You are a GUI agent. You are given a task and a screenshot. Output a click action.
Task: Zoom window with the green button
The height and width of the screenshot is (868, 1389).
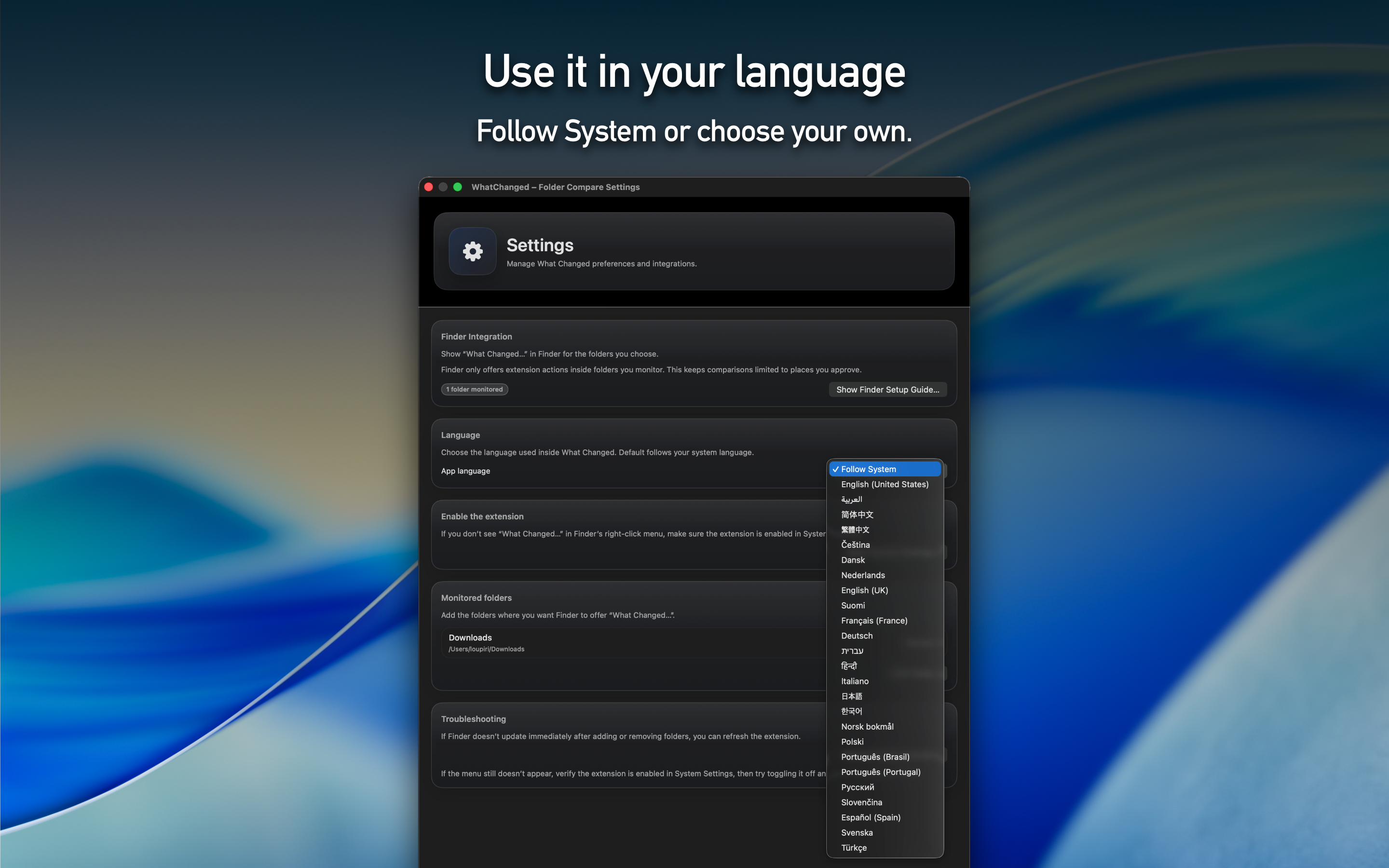tap(457, 187)
